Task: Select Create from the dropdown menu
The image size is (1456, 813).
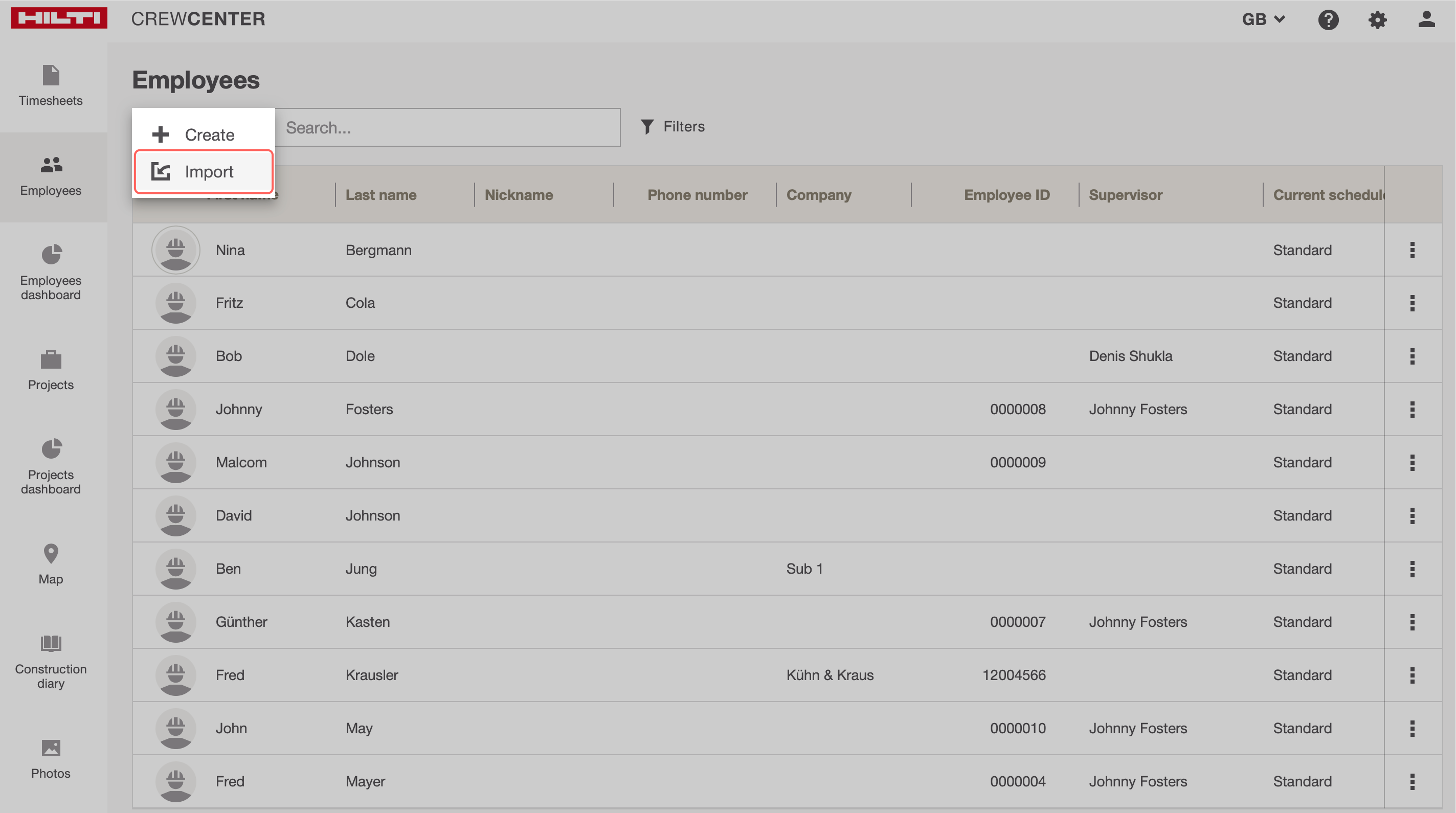Action: 204,134
